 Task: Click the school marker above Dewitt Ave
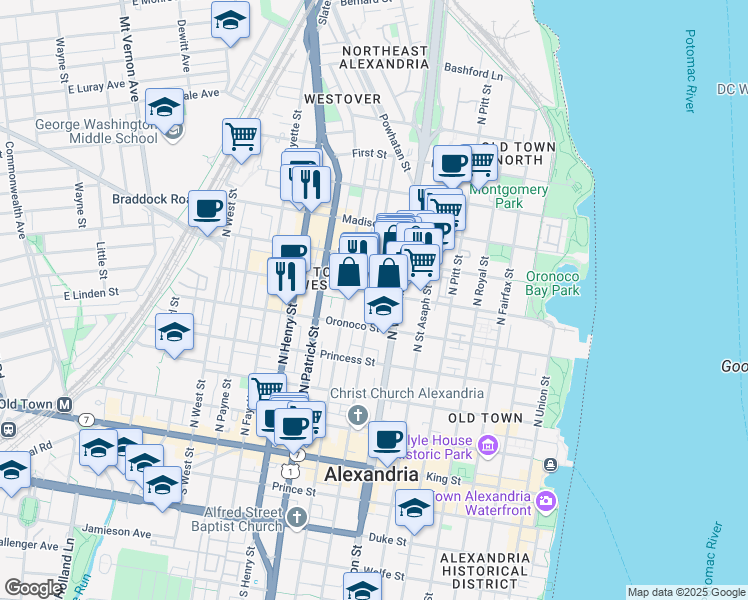[x=230, y=22]
